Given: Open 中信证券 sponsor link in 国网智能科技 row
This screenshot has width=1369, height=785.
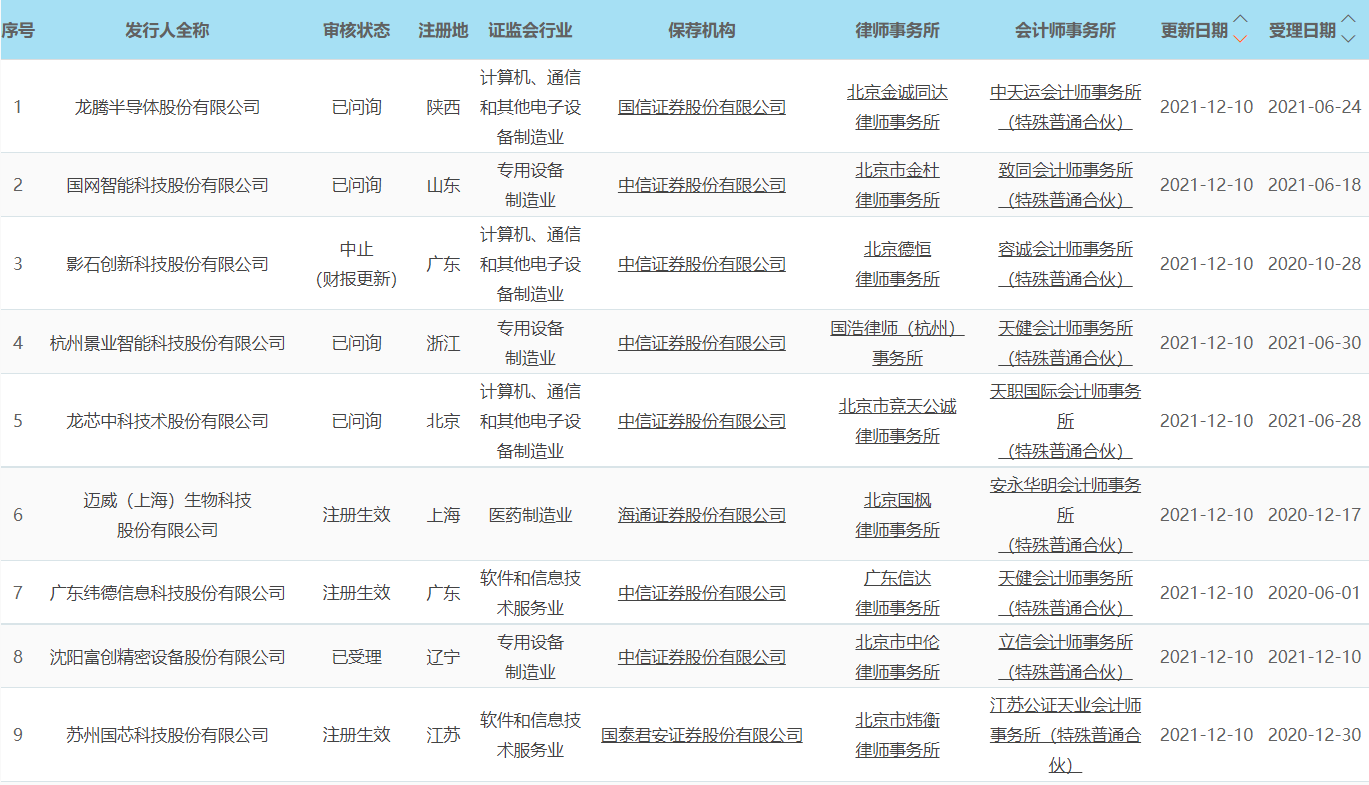Looking at the screenshot, I should (702, 185).
